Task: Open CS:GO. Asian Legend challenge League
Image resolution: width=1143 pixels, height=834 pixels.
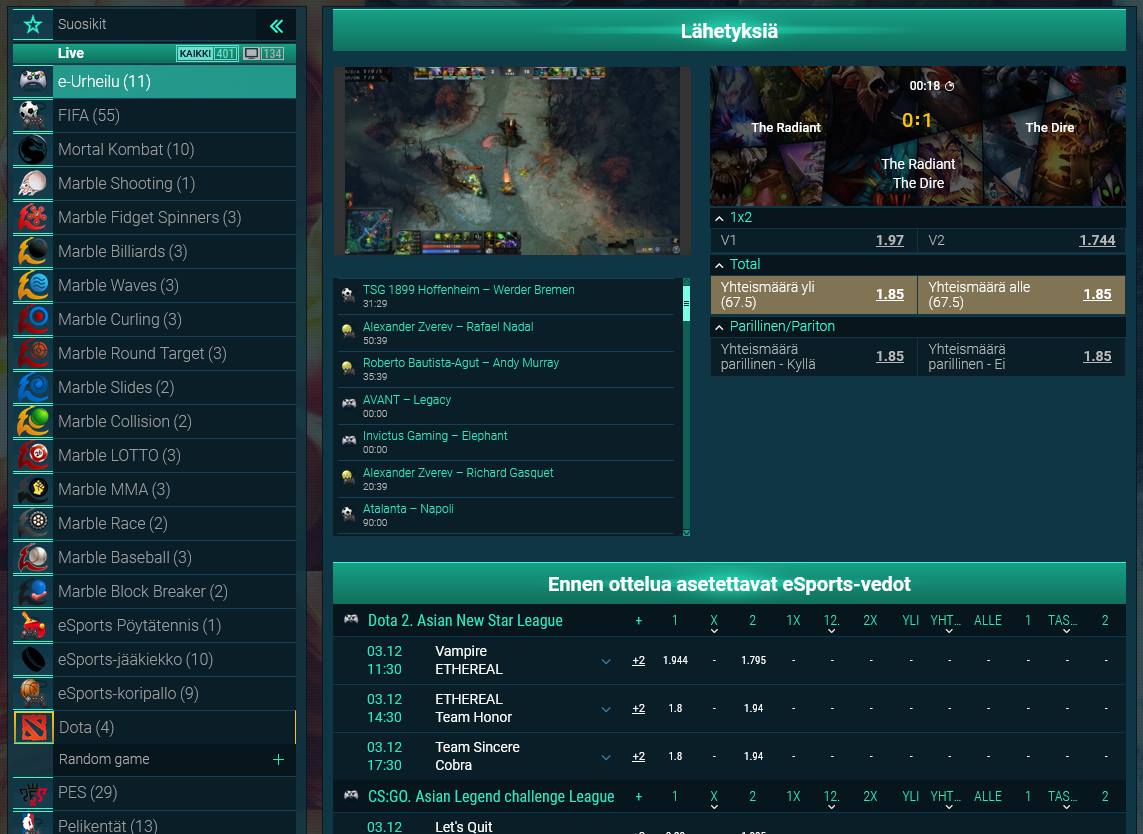Action: pos(491,798)
